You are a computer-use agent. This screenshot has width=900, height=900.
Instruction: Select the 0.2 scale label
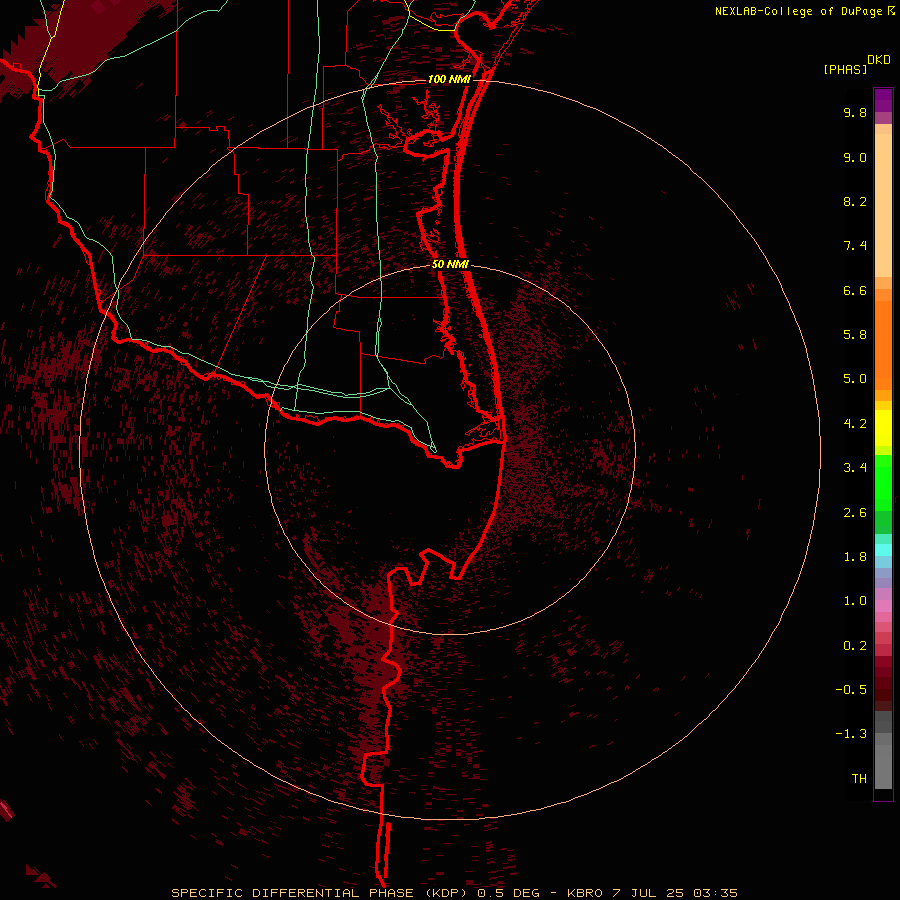(855, 646)
